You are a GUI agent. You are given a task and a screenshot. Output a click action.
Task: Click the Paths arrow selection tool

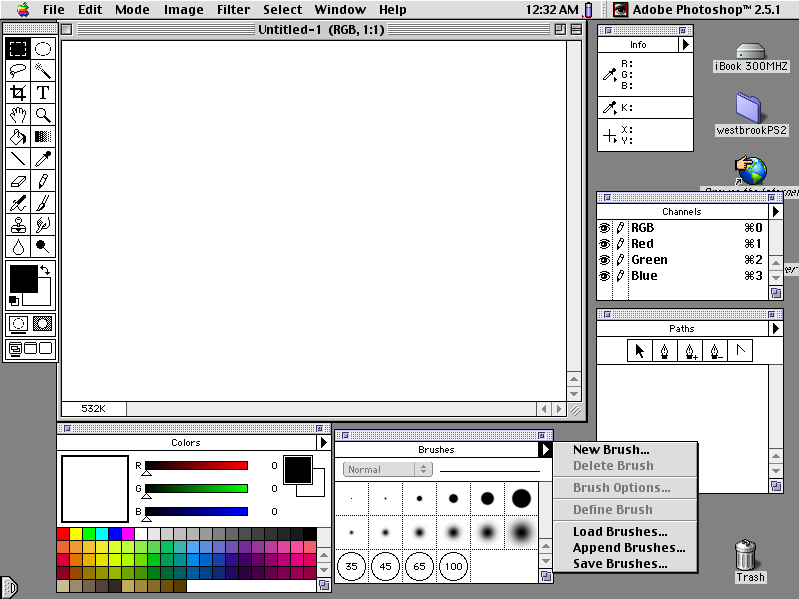(x=640, y=351)
